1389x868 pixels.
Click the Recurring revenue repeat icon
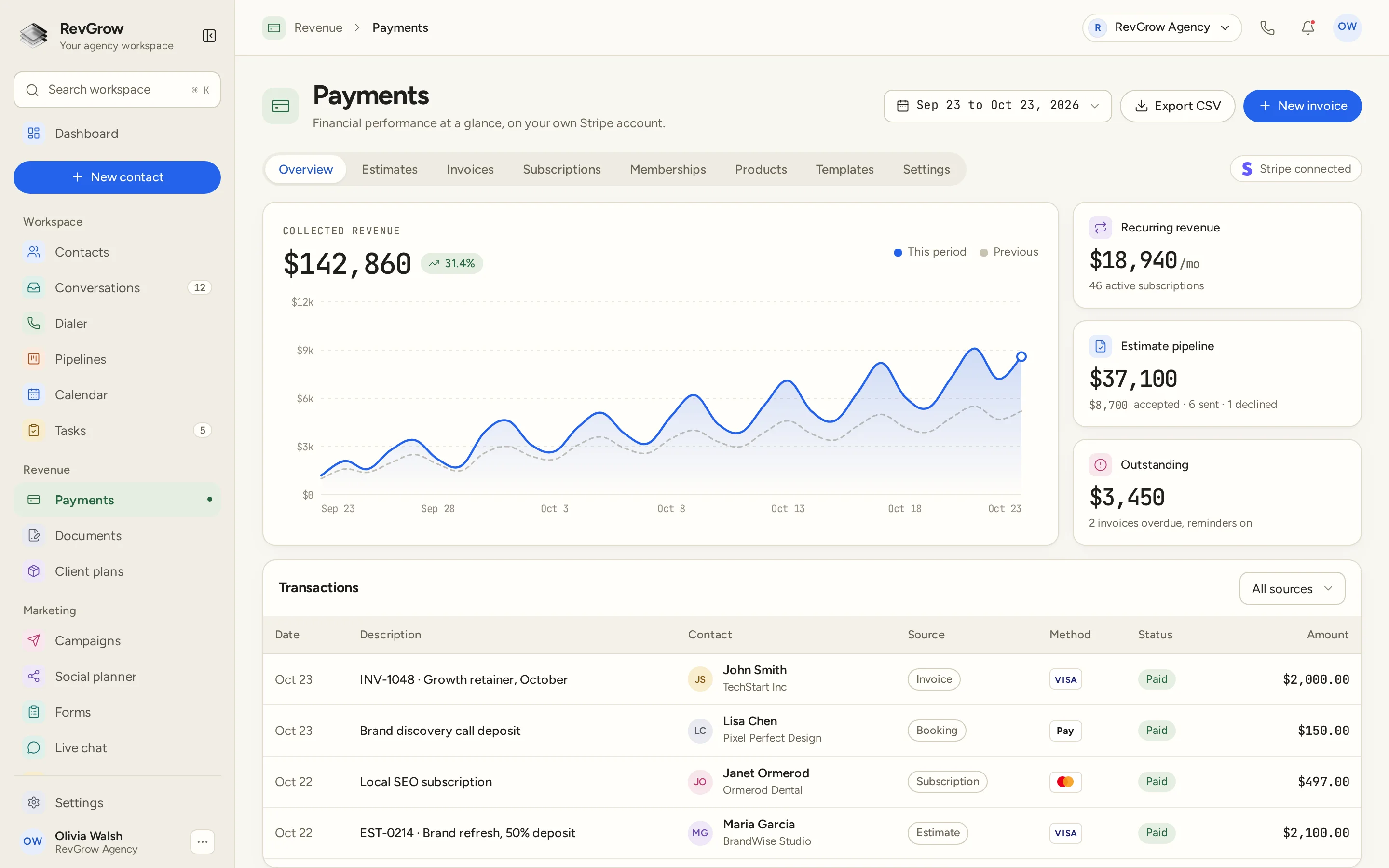(1100, 227)
